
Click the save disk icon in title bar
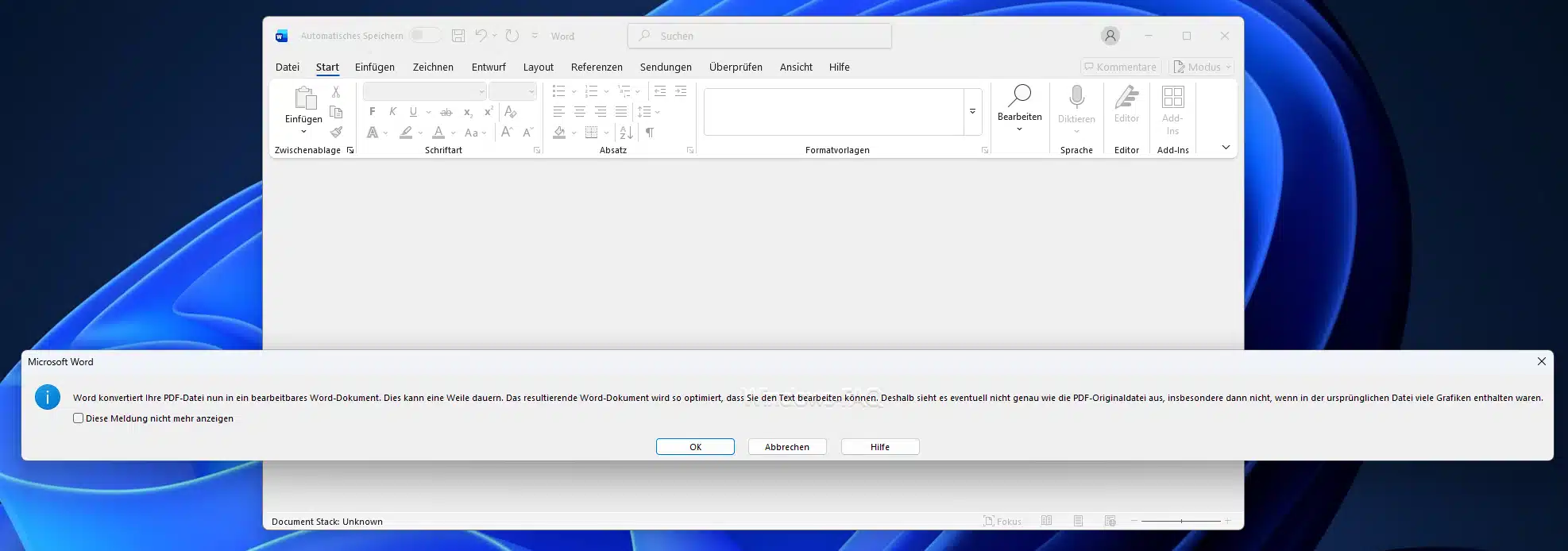point(458,36)
